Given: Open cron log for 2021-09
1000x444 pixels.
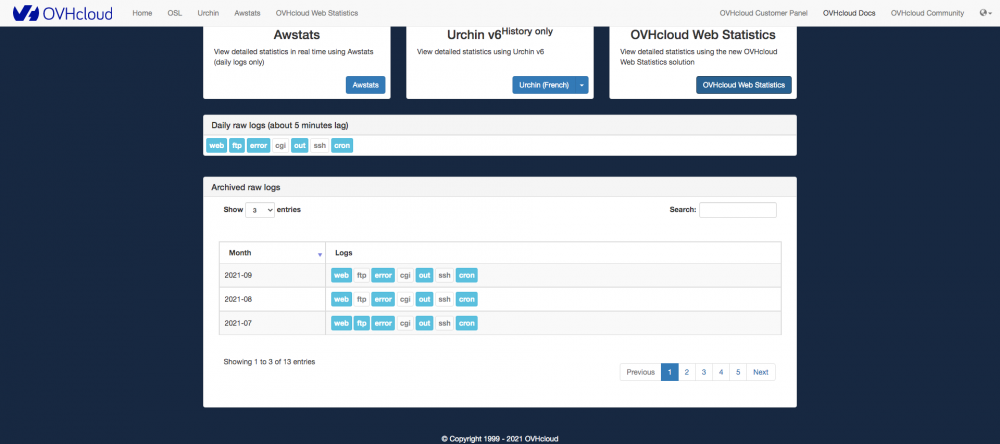Looking at the screenshot, I should click(x=467, y=276).
